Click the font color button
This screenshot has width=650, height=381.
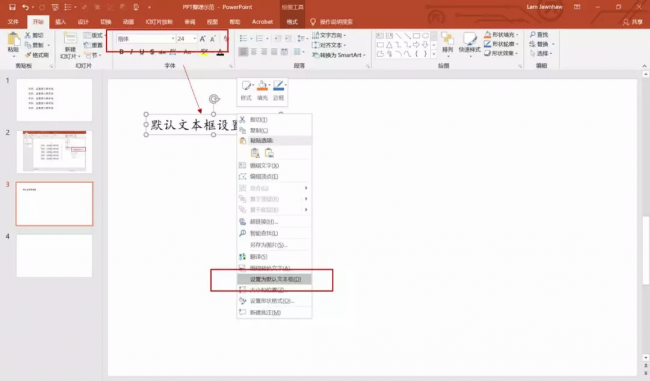(x=220, y=52)
